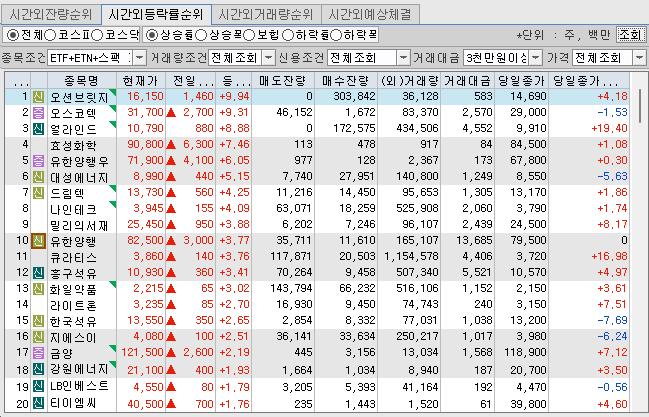The height and width of the screenshot is (417, 649).
Task: Click the 증 badge beside 오스코텍
Action: click(x=38, y=113)
